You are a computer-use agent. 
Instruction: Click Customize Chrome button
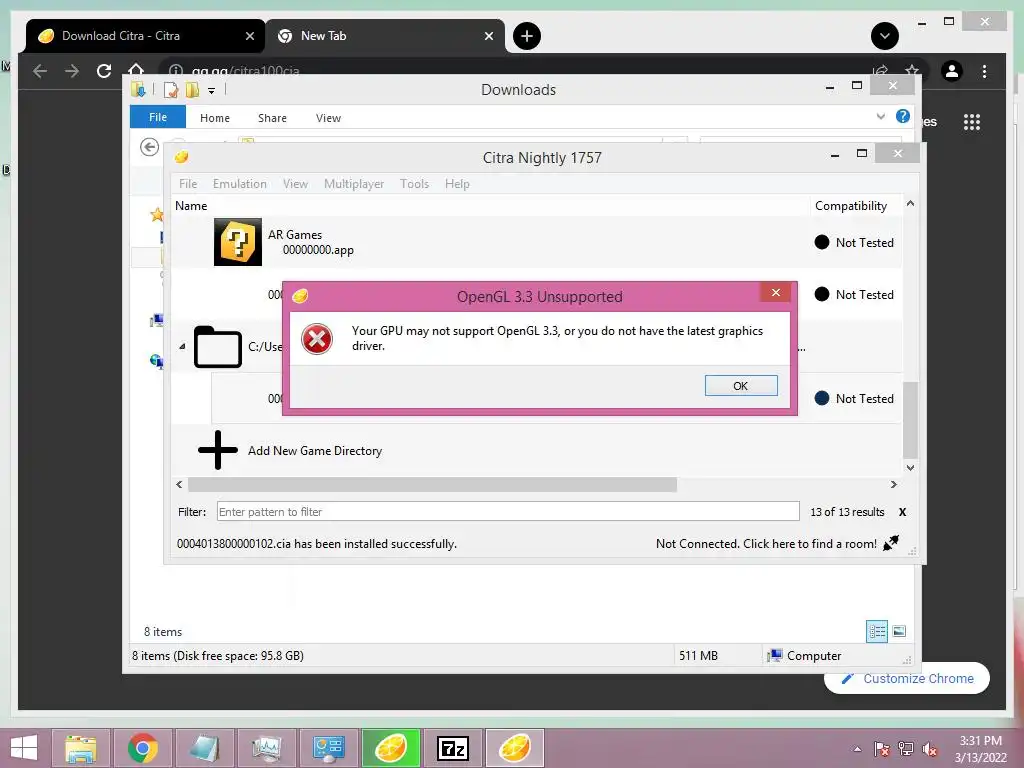pyautogui.click(x=907, y=679)
